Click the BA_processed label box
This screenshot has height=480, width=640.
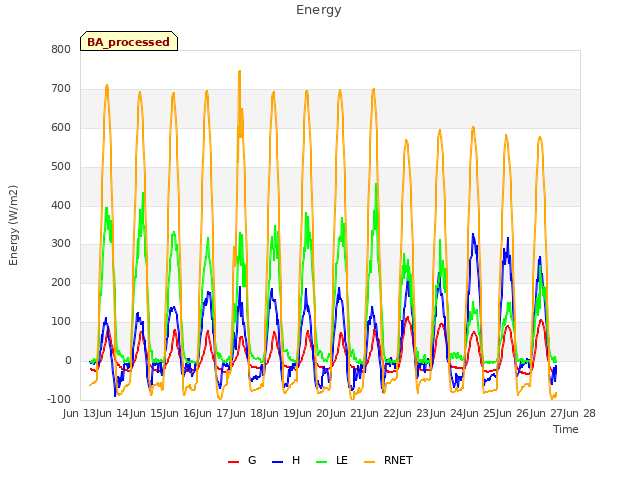129,41
